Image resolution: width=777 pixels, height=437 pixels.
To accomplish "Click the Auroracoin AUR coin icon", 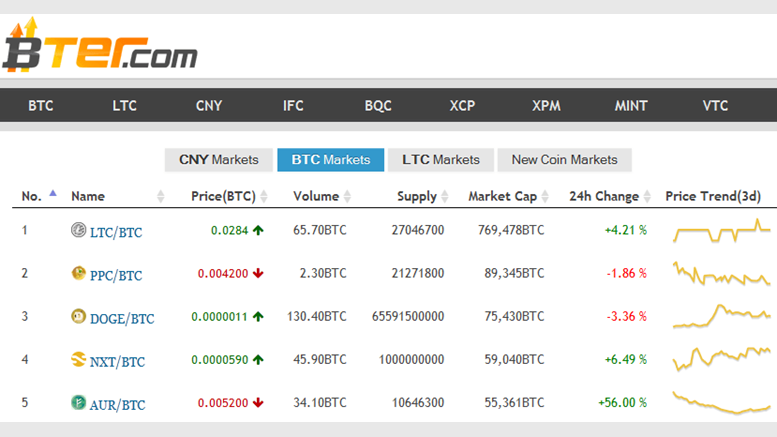I will coord(78,402).
